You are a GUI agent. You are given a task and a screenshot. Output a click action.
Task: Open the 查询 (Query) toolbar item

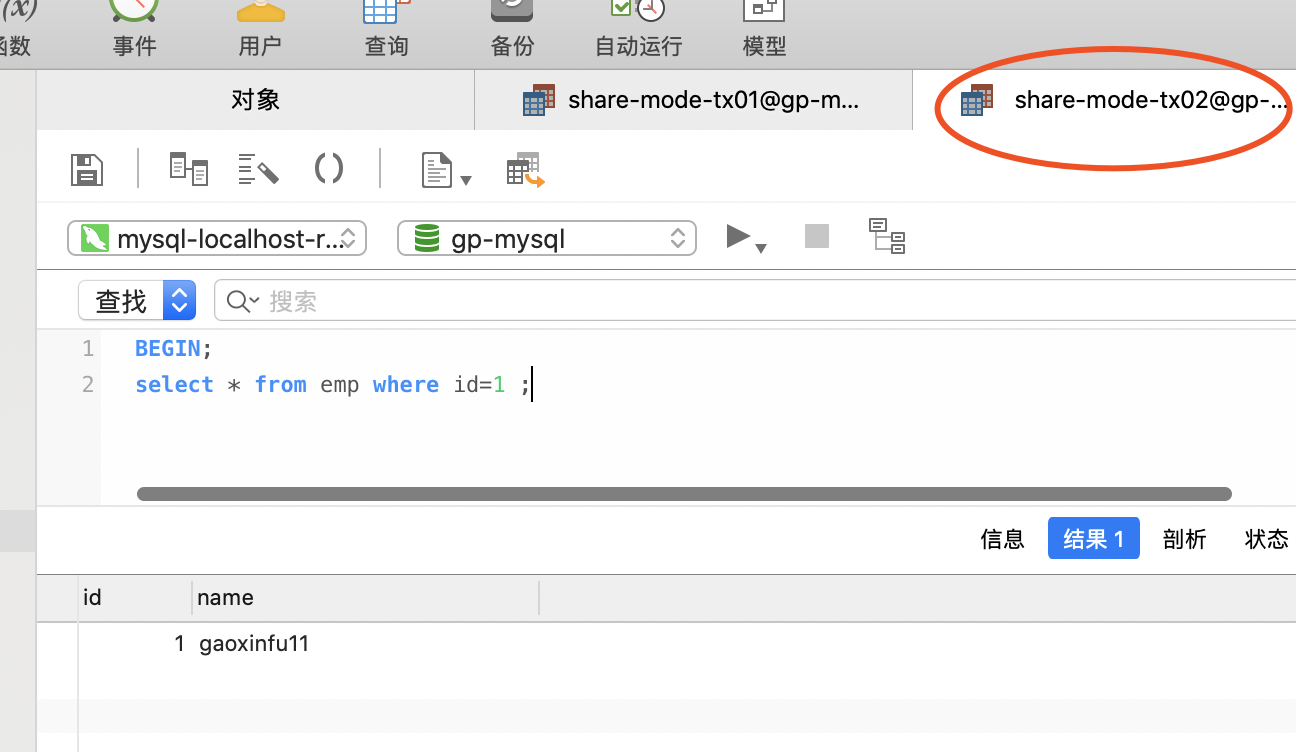click(x=386, y=28)
